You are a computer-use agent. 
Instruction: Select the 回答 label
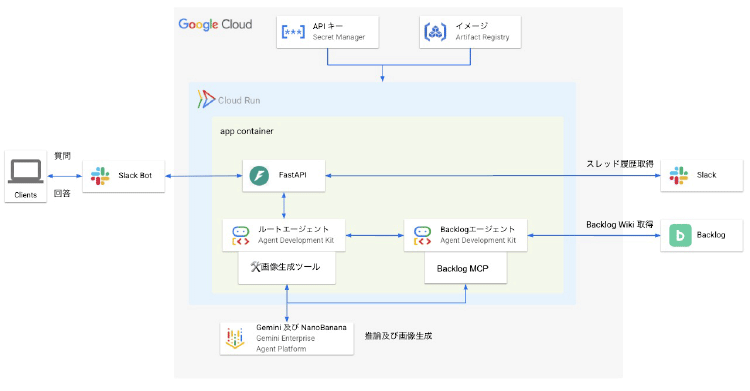click(x=62, y=193)
